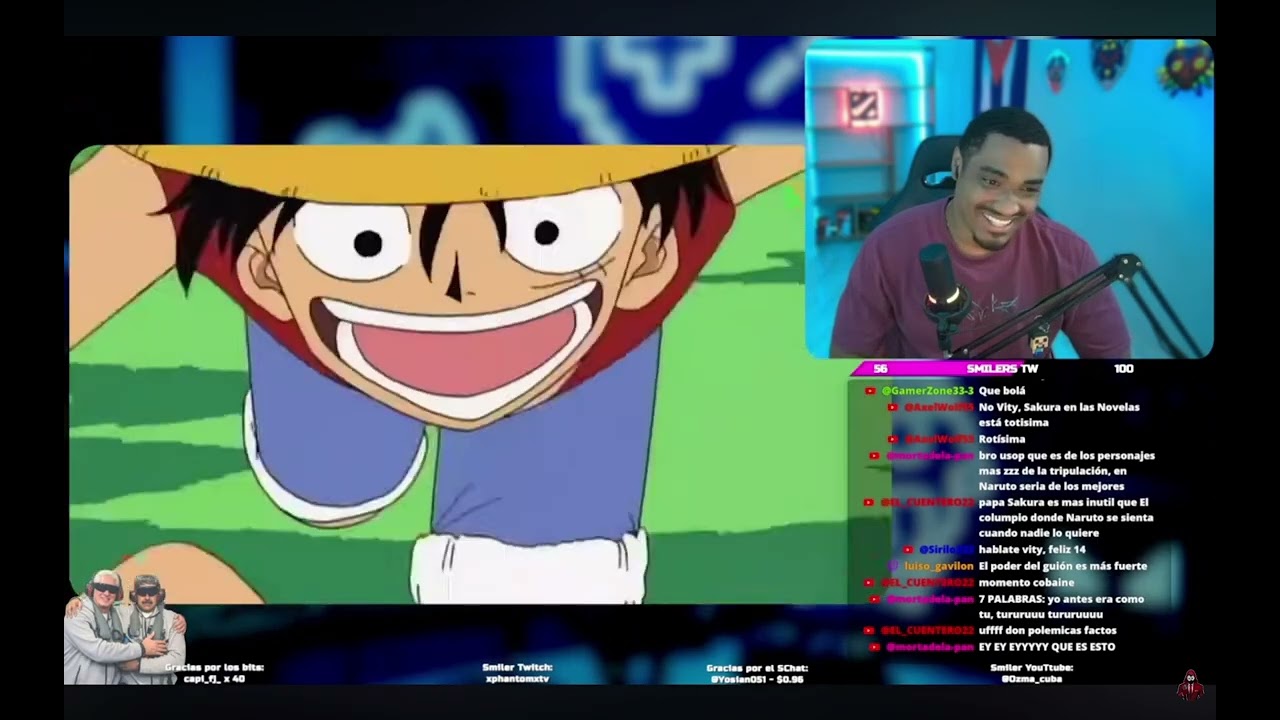
Task: Click the anime video with straw hat character
Action: click(437, 374)
